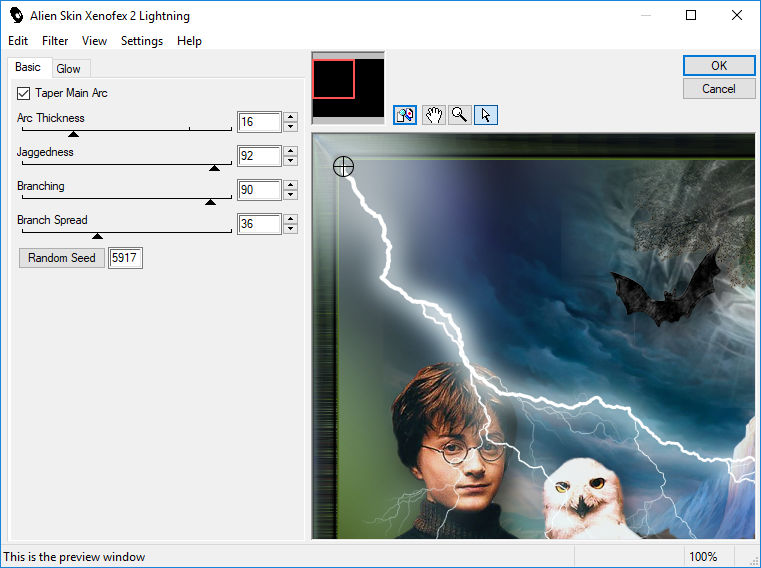Click the random seed number field

pos(125,258)
